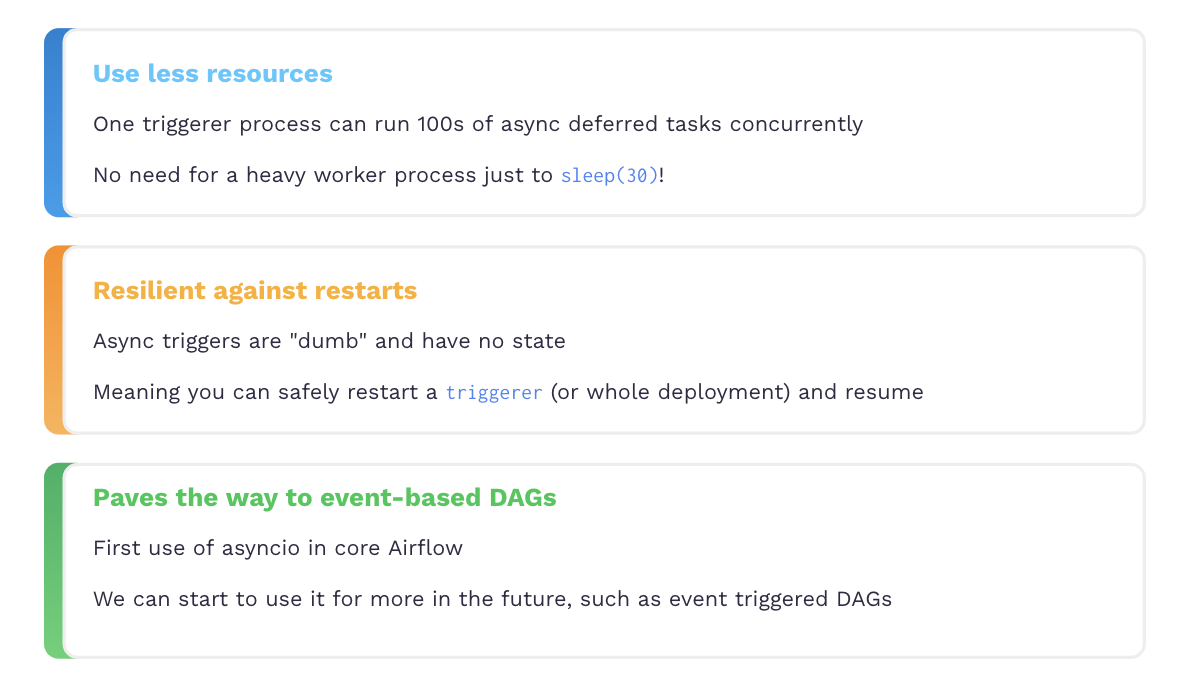The width and height of the screenshot is (1186, 694).
Task: Click the line "We can start to use it for more"
Action: (492, 600)
